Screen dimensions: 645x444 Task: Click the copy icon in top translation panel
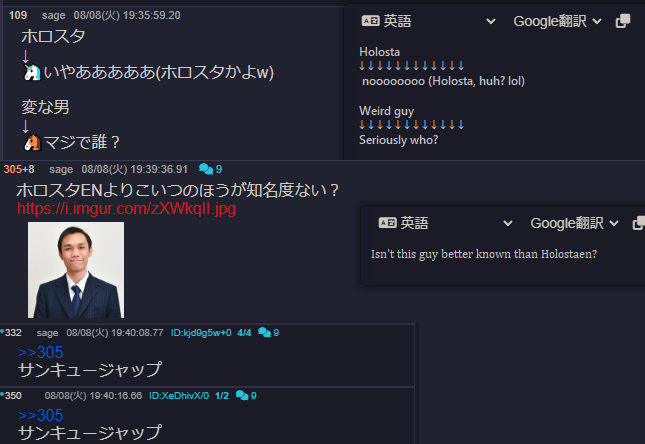pos(623,21)
